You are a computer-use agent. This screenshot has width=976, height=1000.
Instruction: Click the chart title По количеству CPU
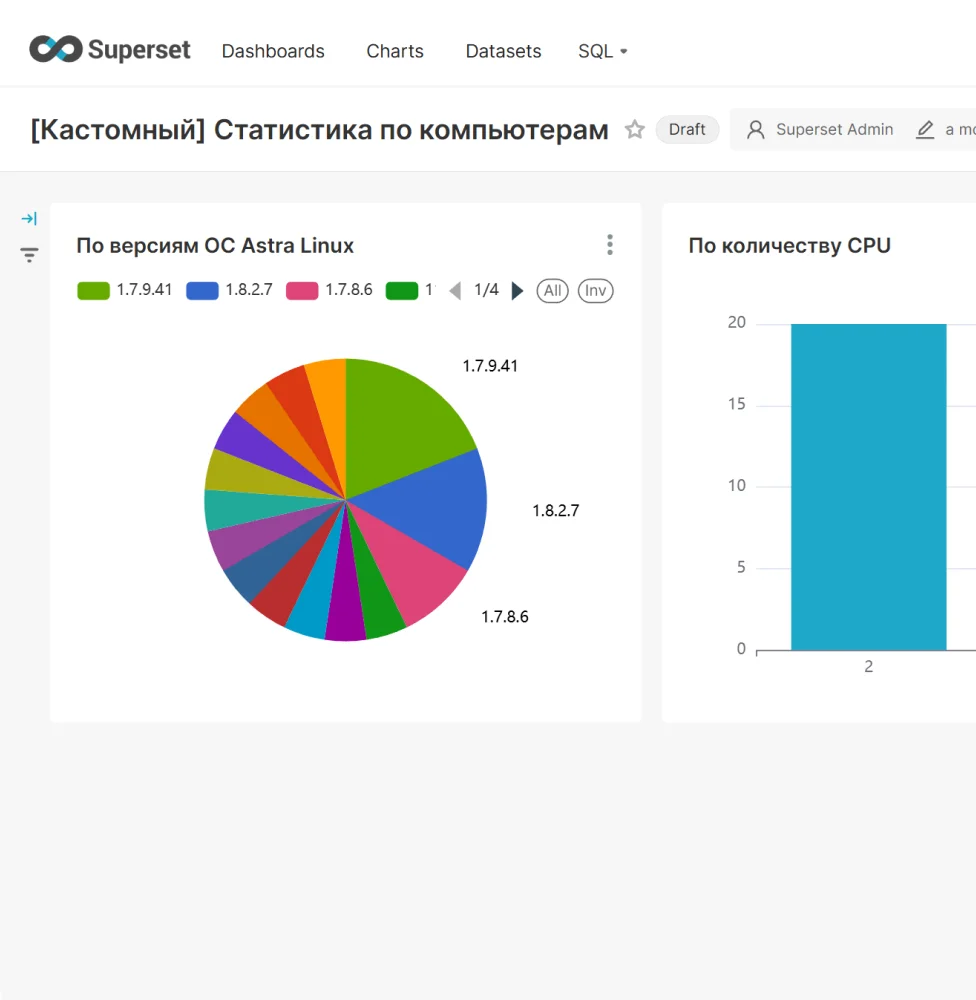[x=790, y=246]
